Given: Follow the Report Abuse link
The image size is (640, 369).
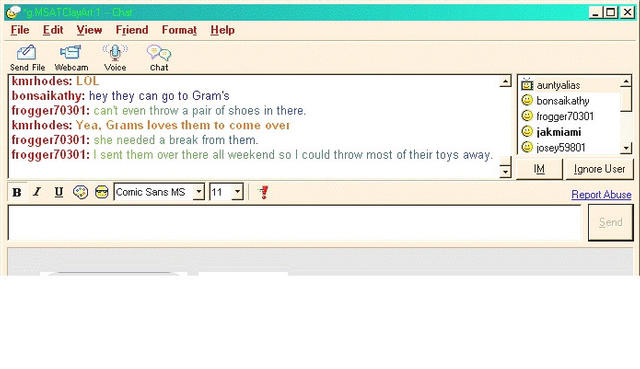Looking at the screenshot, I should coord(601,194).
